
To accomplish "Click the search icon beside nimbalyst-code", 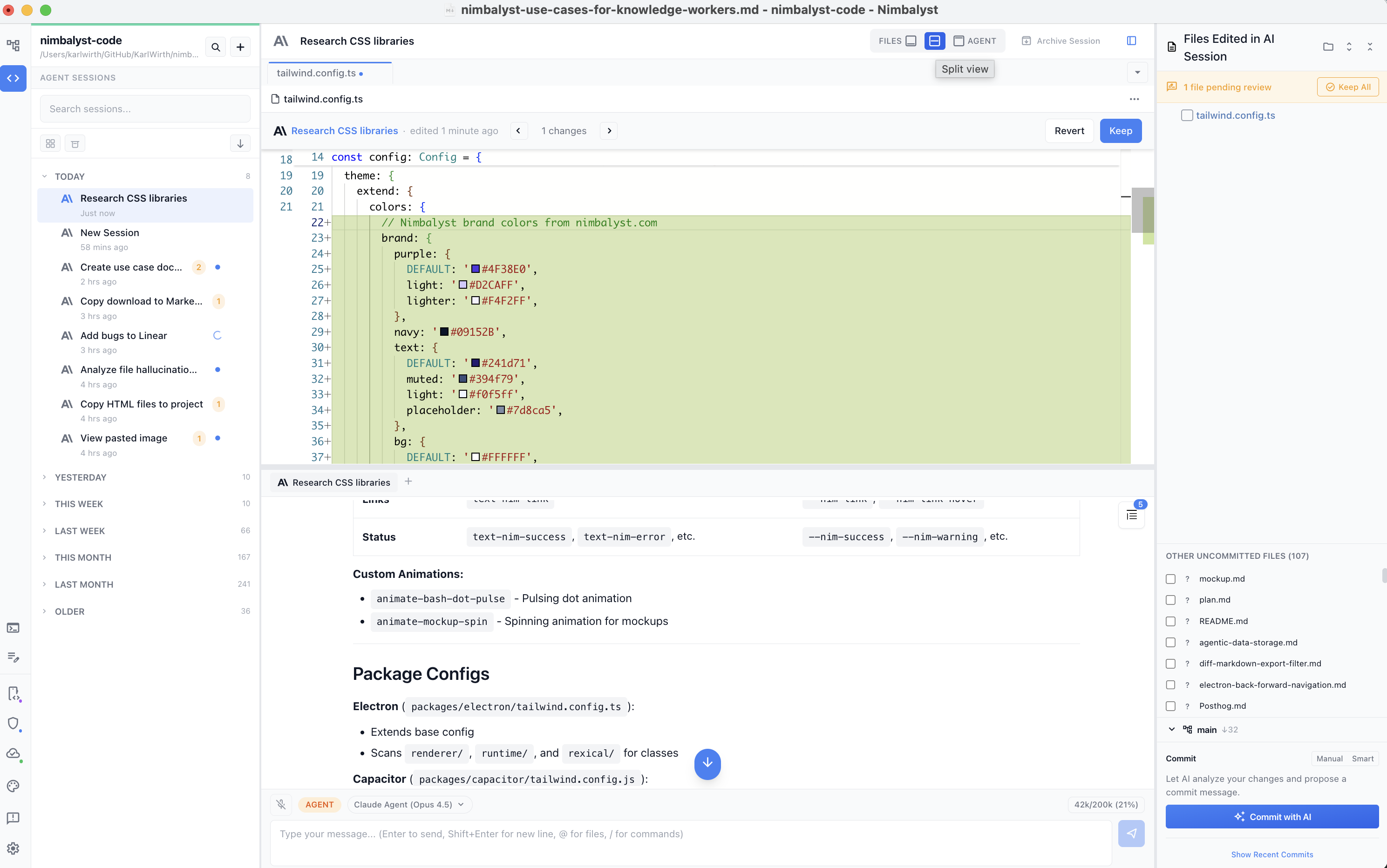I will point(216,47).
